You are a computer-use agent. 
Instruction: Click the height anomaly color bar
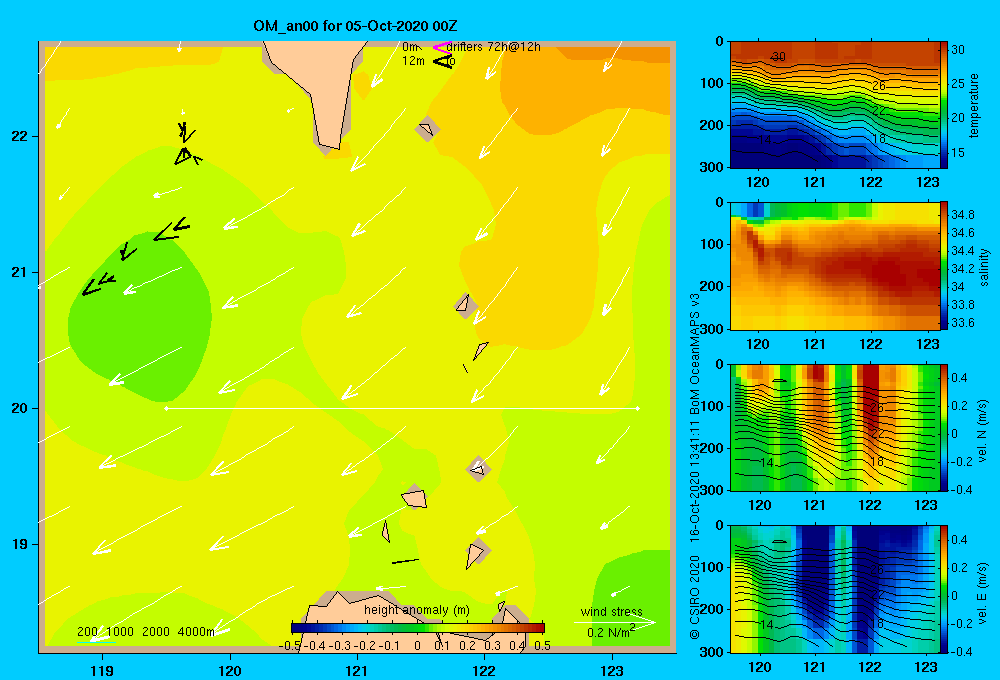(x=418, y=628)
